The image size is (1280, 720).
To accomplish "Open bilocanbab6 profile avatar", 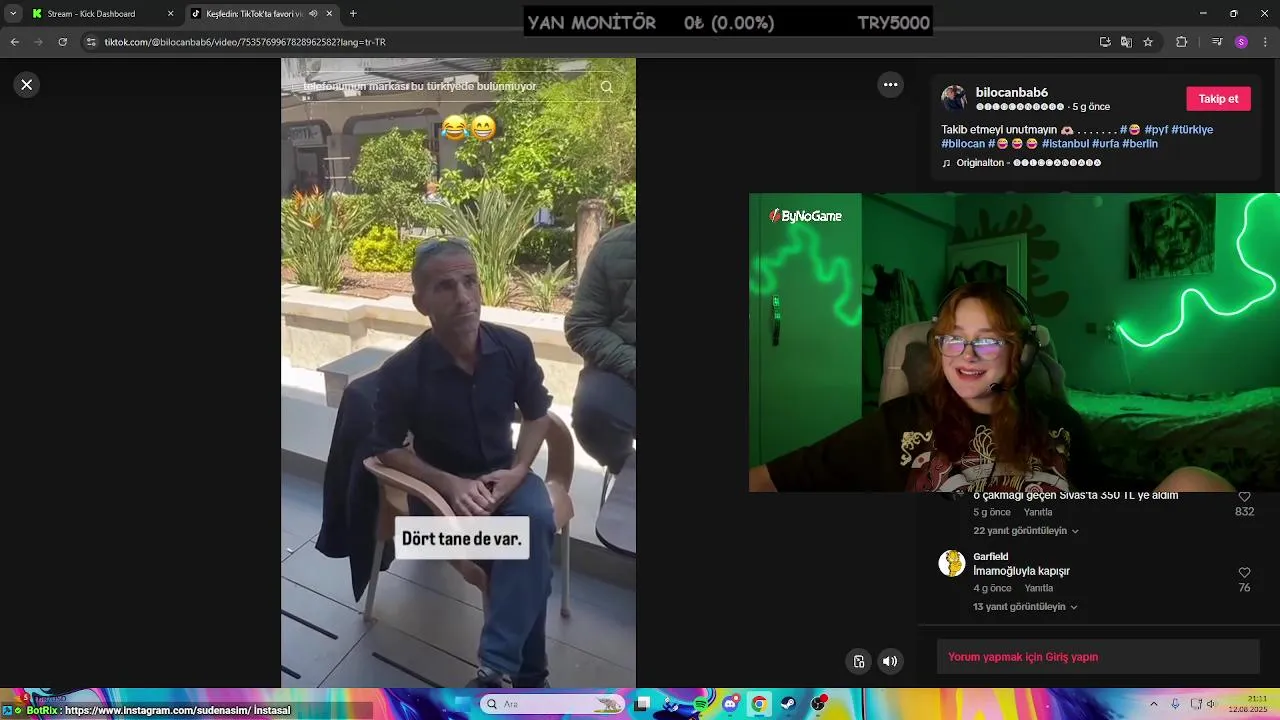I will pos(954,98).
